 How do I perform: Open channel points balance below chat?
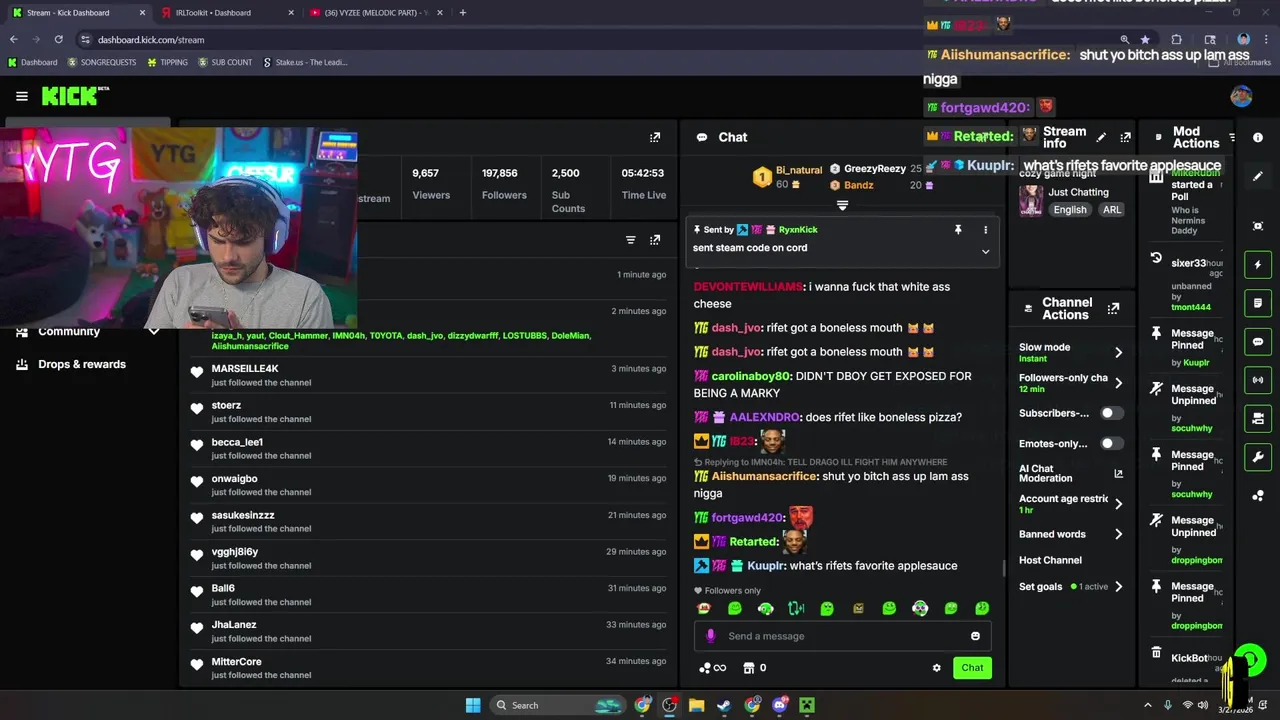[x=712, y=668]
